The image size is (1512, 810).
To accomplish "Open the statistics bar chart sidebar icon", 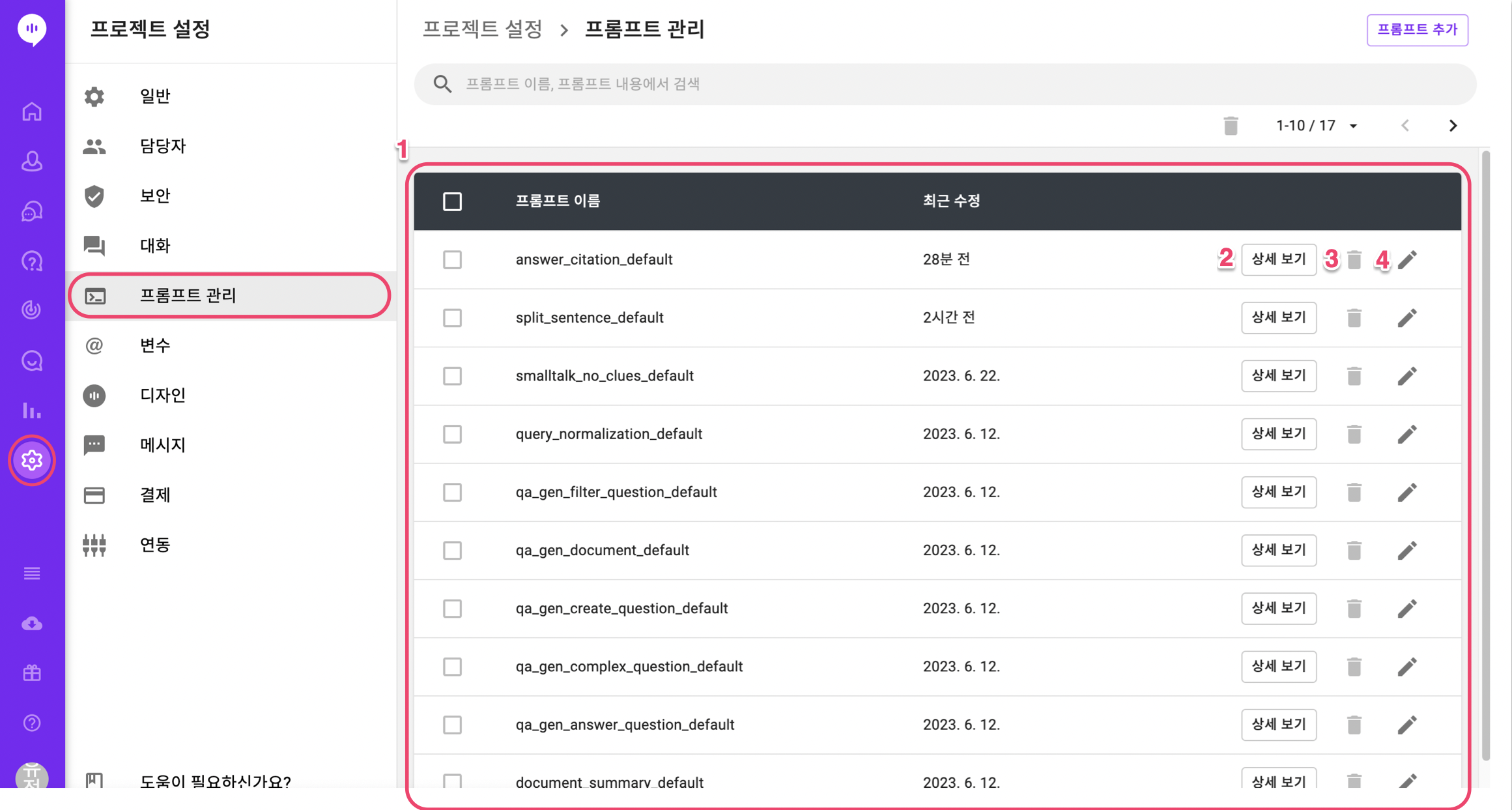I will click(32, 410).
